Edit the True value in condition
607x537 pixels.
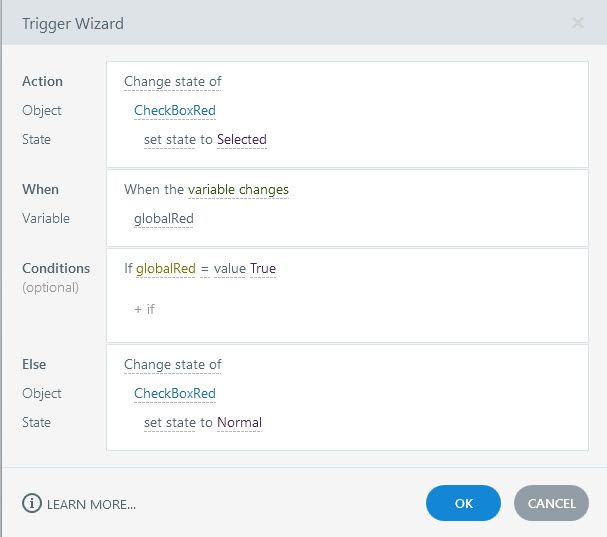pyautogui.click(x=263, y=268)
